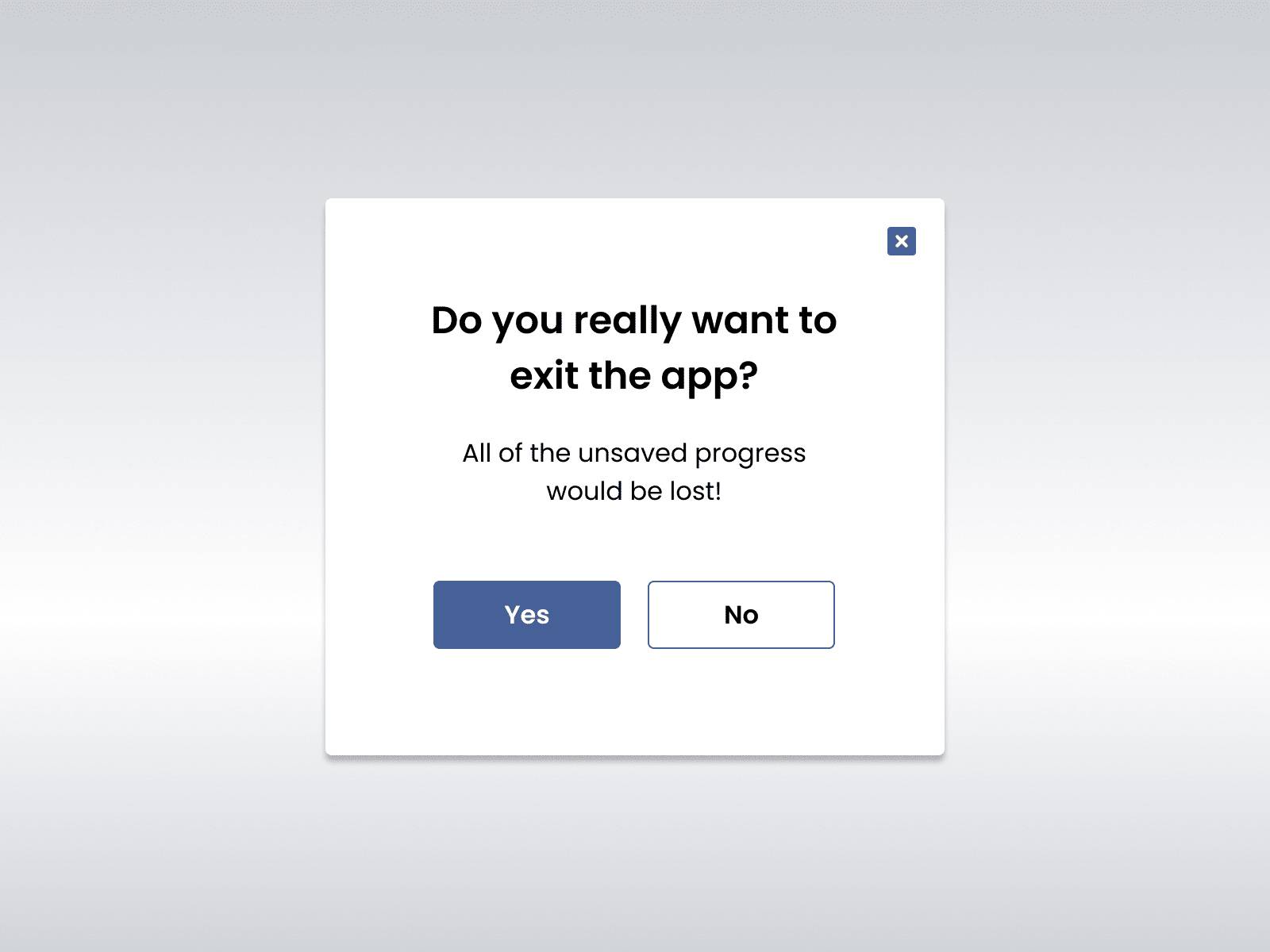Confirm exit with the filled blue Yes button
The width and height of the screenshot is (1270, 952).
[x=526, y=615]
